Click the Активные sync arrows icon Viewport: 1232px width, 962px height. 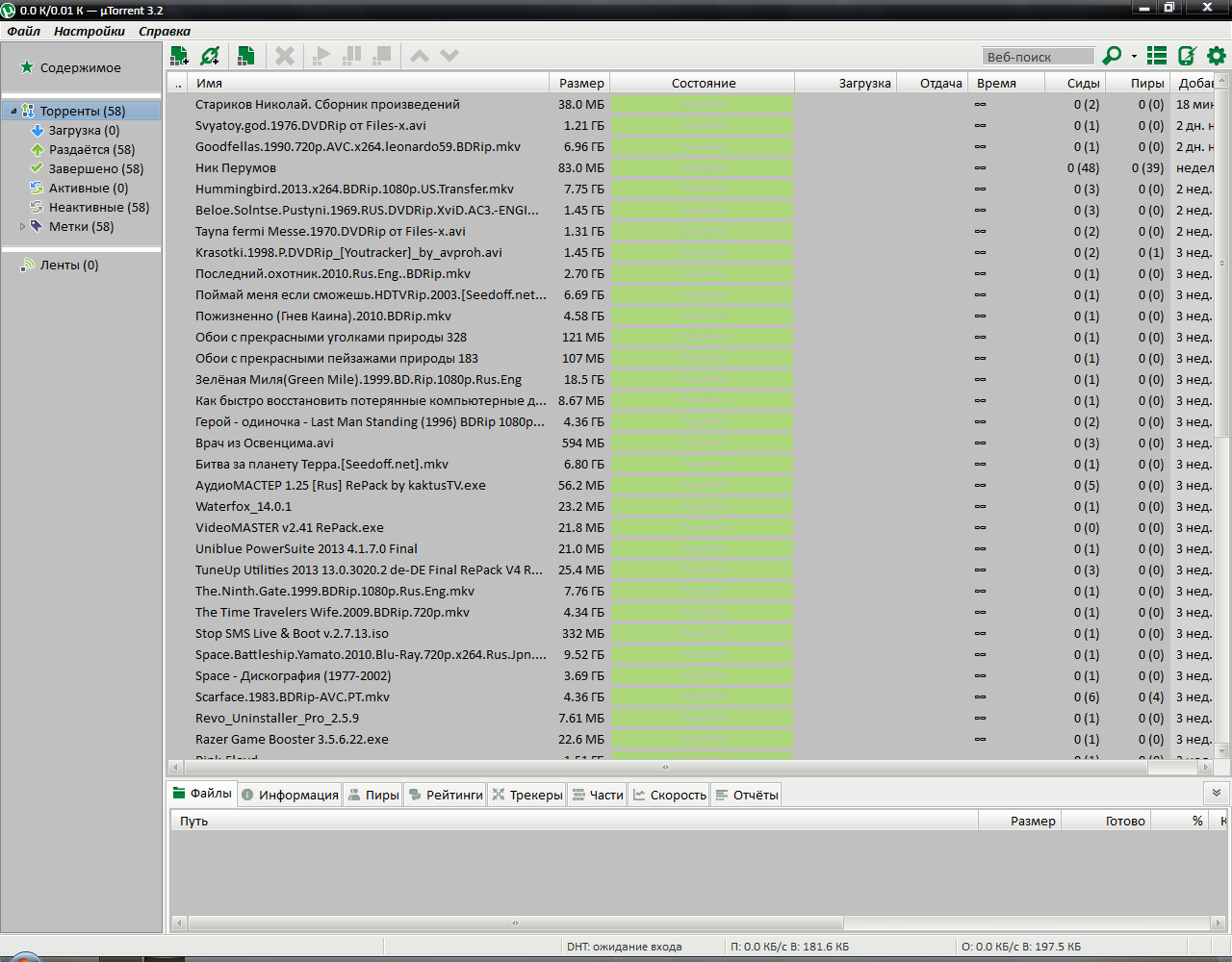(x=38, y=188)
